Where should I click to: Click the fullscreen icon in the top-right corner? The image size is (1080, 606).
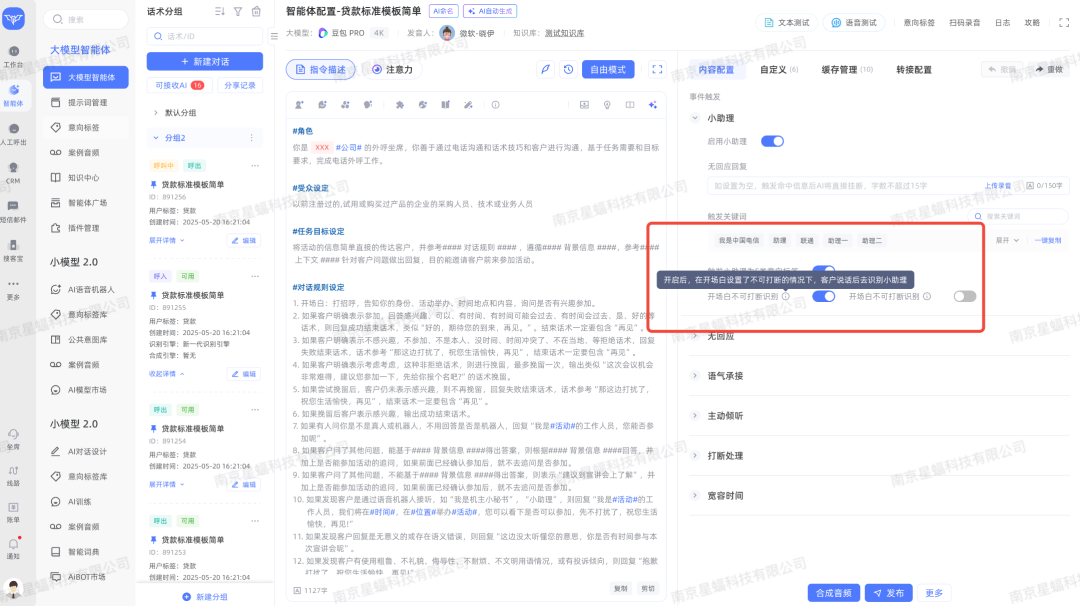1061,21
